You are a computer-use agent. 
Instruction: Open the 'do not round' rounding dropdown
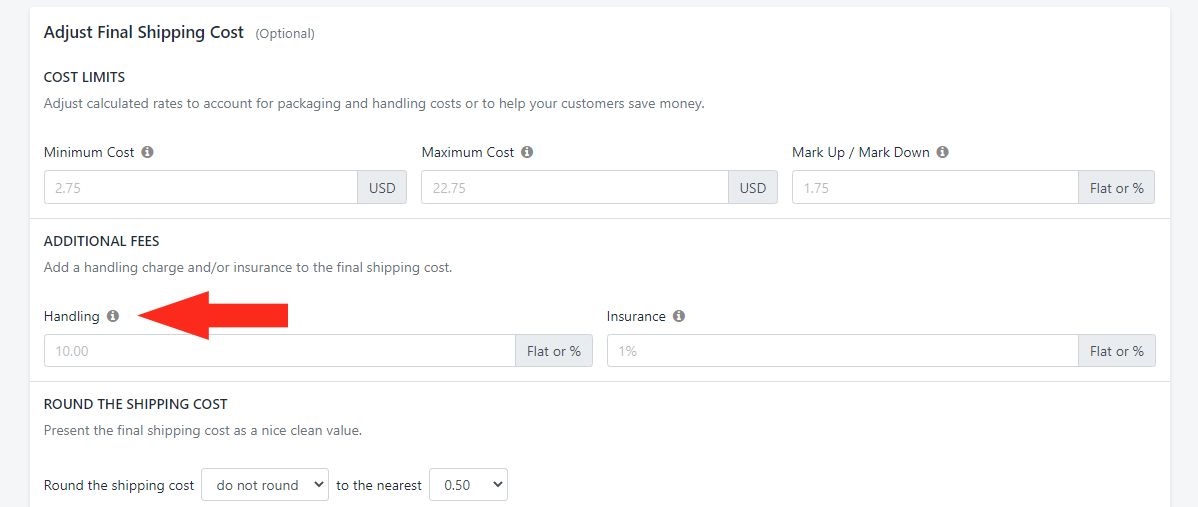265,485
